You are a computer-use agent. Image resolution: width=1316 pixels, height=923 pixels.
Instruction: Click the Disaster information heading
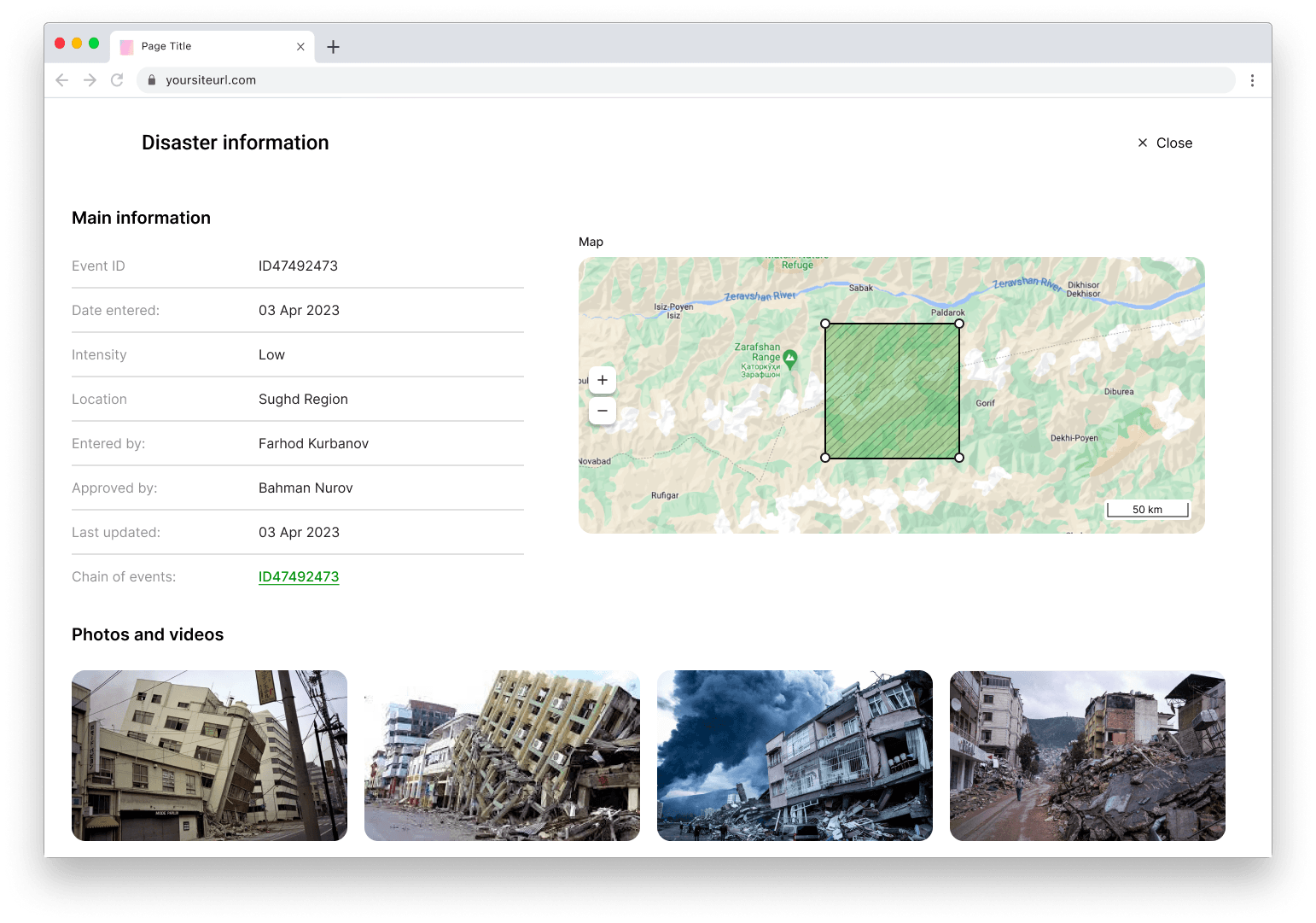point(235,143)
